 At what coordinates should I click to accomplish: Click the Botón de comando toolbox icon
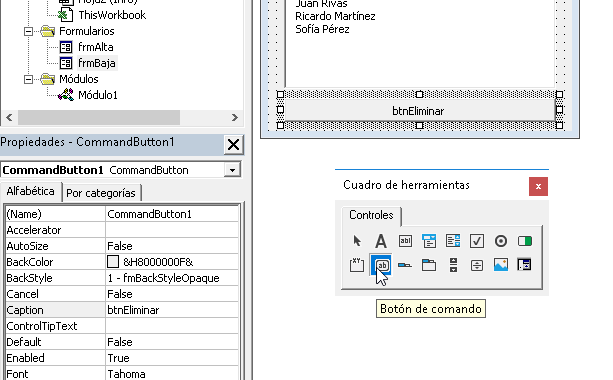[381, 265]
